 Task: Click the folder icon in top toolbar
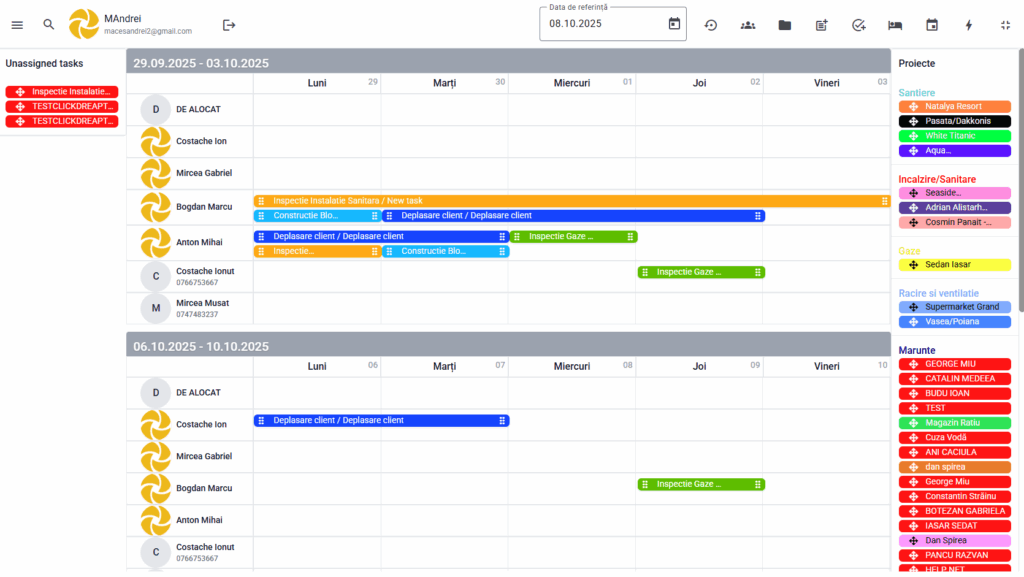(785, 25)
